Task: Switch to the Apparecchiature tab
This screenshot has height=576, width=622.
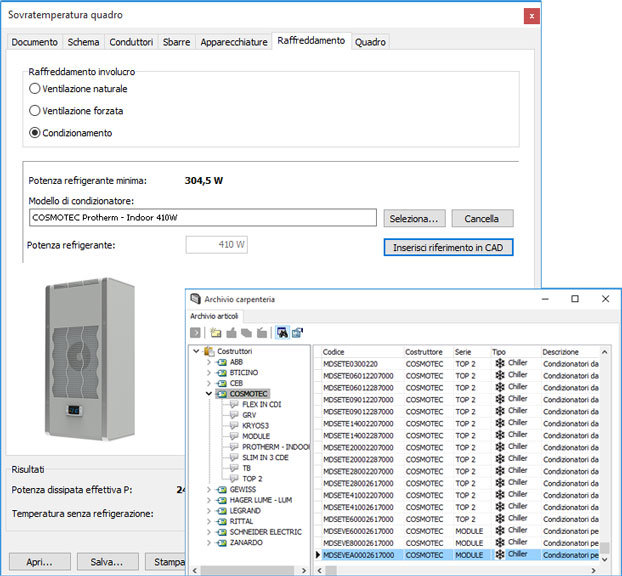Action: point(234,42)
